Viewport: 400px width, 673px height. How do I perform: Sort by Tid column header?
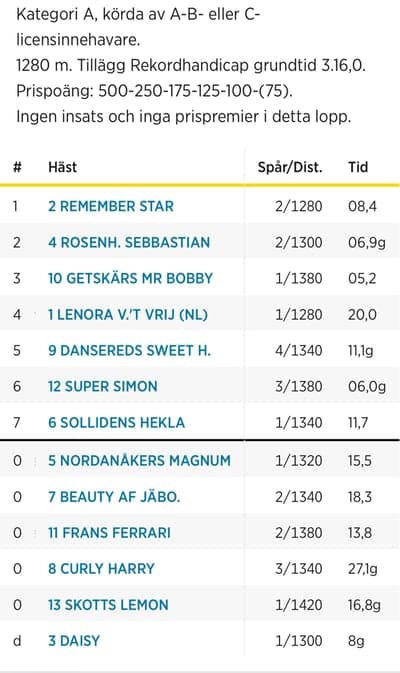click(358, 167)
